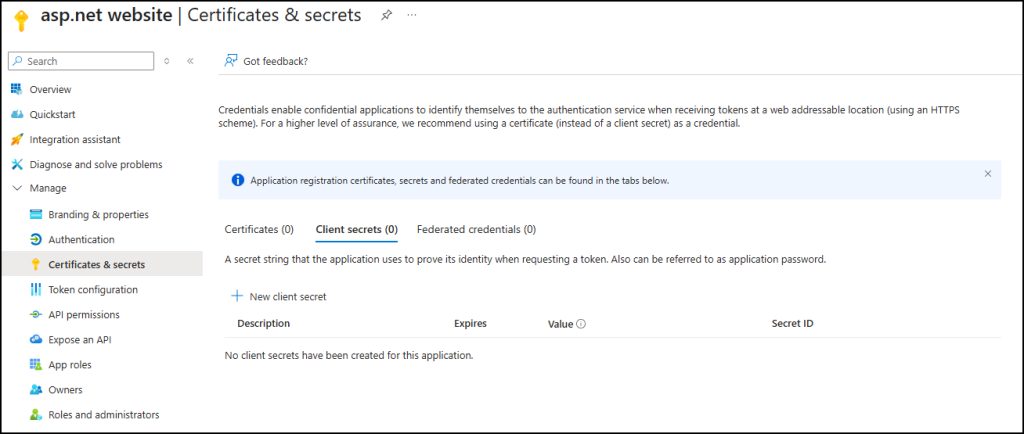Collapse the Manage section chevron
1024x434 pixels.
[16, 188]
